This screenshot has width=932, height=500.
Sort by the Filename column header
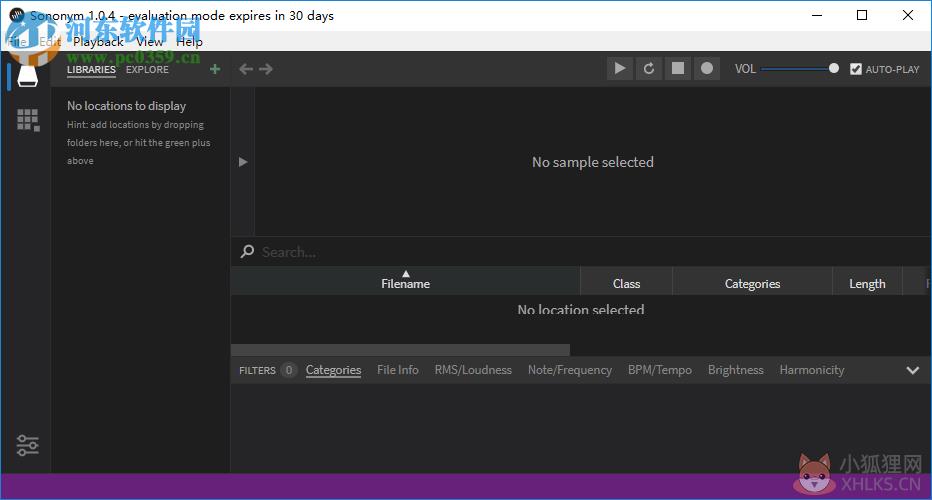coord(405,281)
